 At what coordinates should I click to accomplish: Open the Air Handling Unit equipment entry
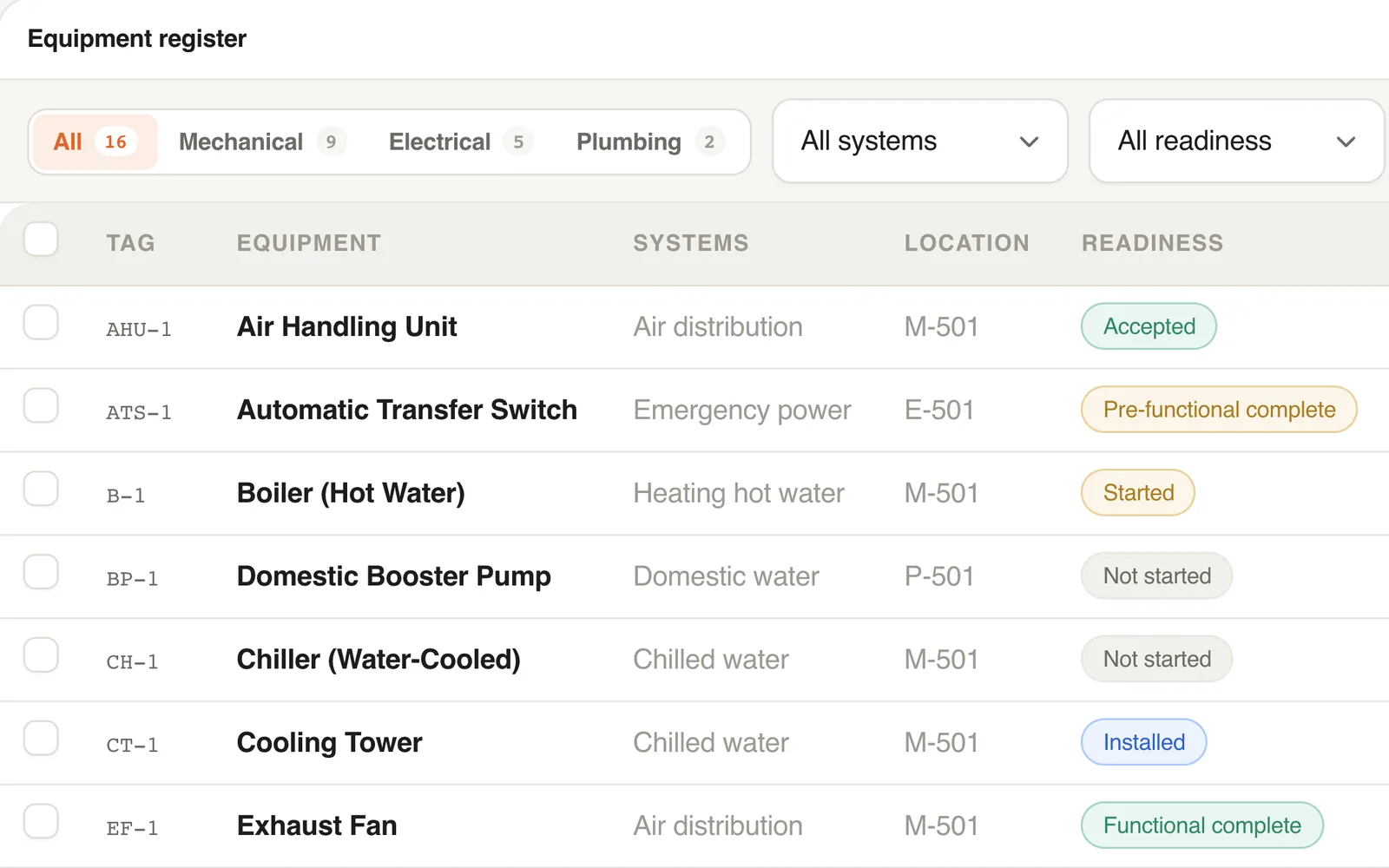(x=347, y=327)
